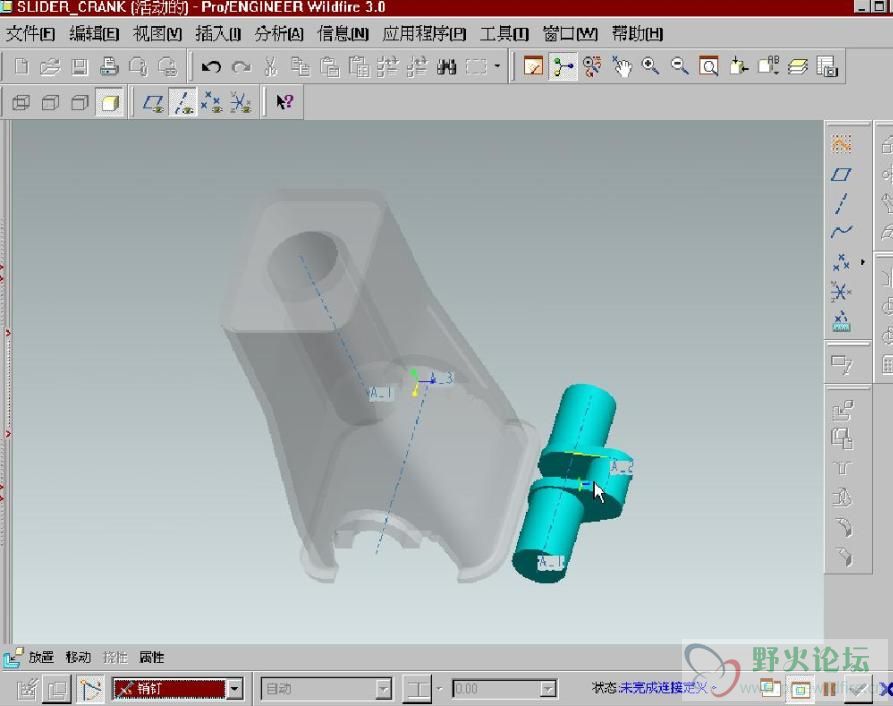Open the 放置 panel
The image size is (893, 706).
click(x=41, y=657)
